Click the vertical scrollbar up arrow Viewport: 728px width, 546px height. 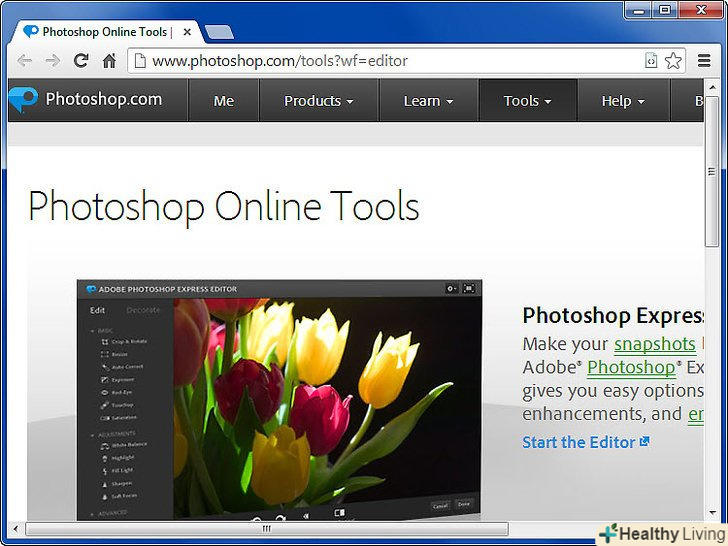[x=712, y=87]
